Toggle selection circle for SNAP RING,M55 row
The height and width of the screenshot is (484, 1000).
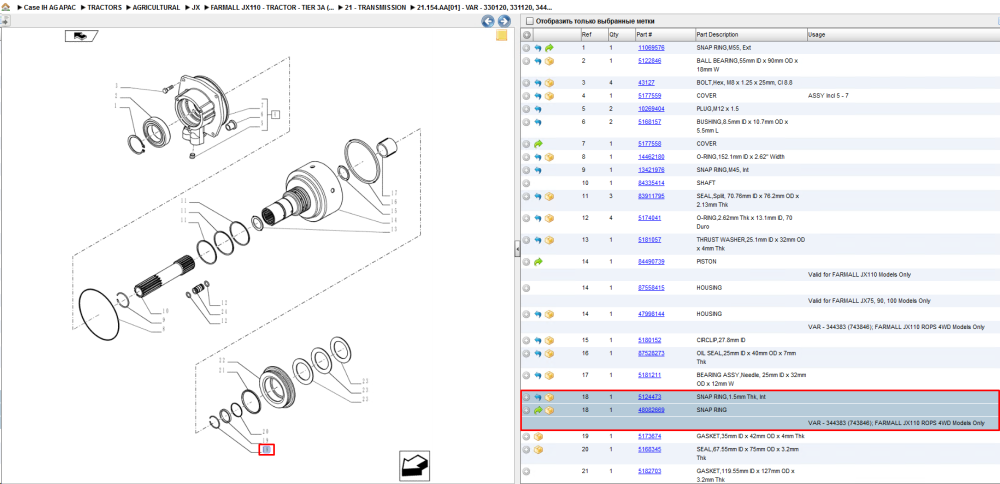(526, 48)
